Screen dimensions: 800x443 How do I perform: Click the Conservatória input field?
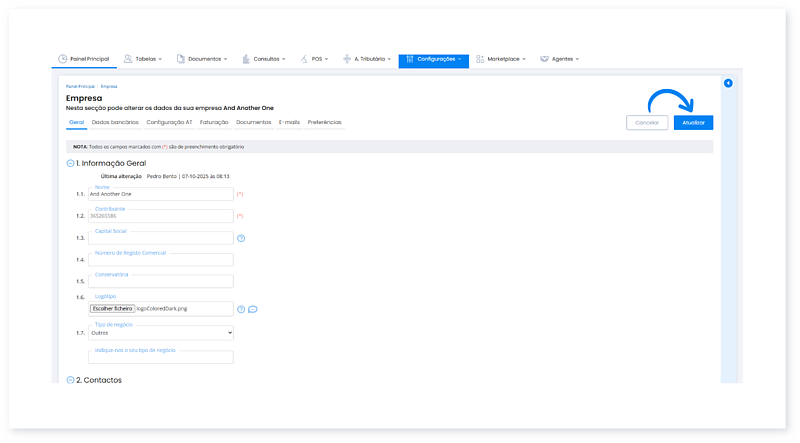(x=160, y=282)
